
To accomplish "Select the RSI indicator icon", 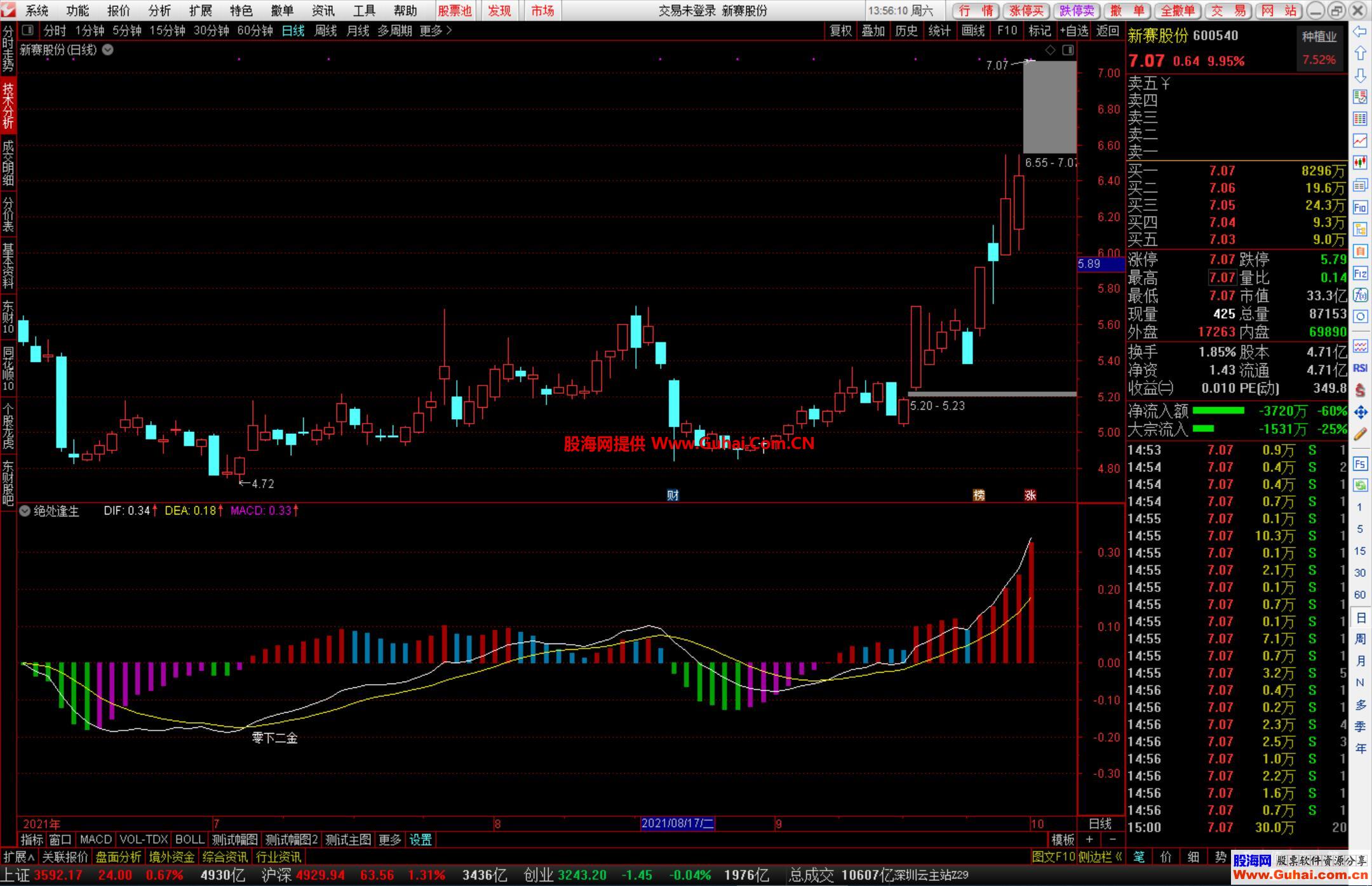I will click(x=1360, y=368).
